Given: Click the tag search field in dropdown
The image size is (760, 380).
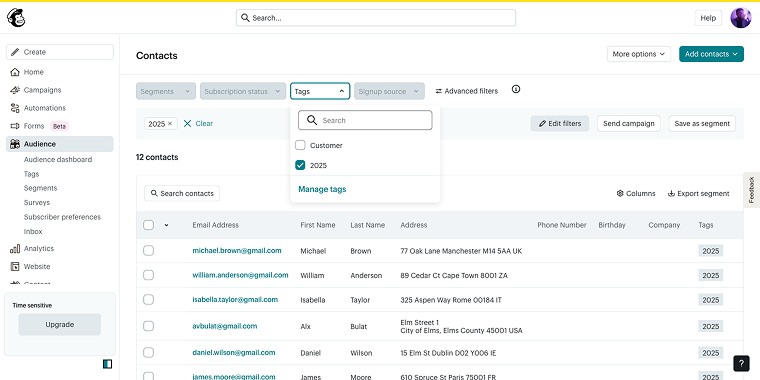Looking at the screenshot, I should tap(365, 120).
